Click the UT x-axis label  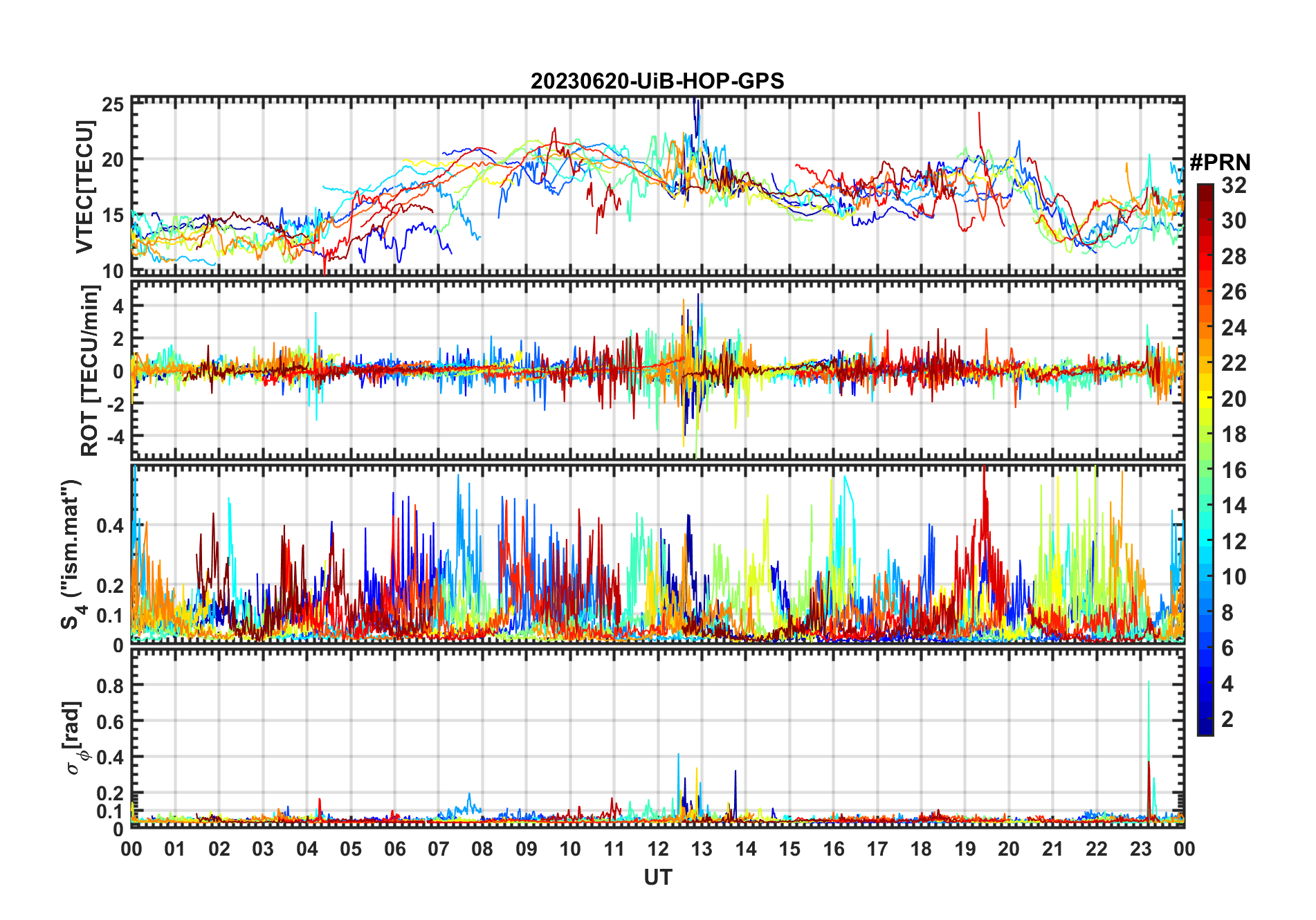(658, 877)
